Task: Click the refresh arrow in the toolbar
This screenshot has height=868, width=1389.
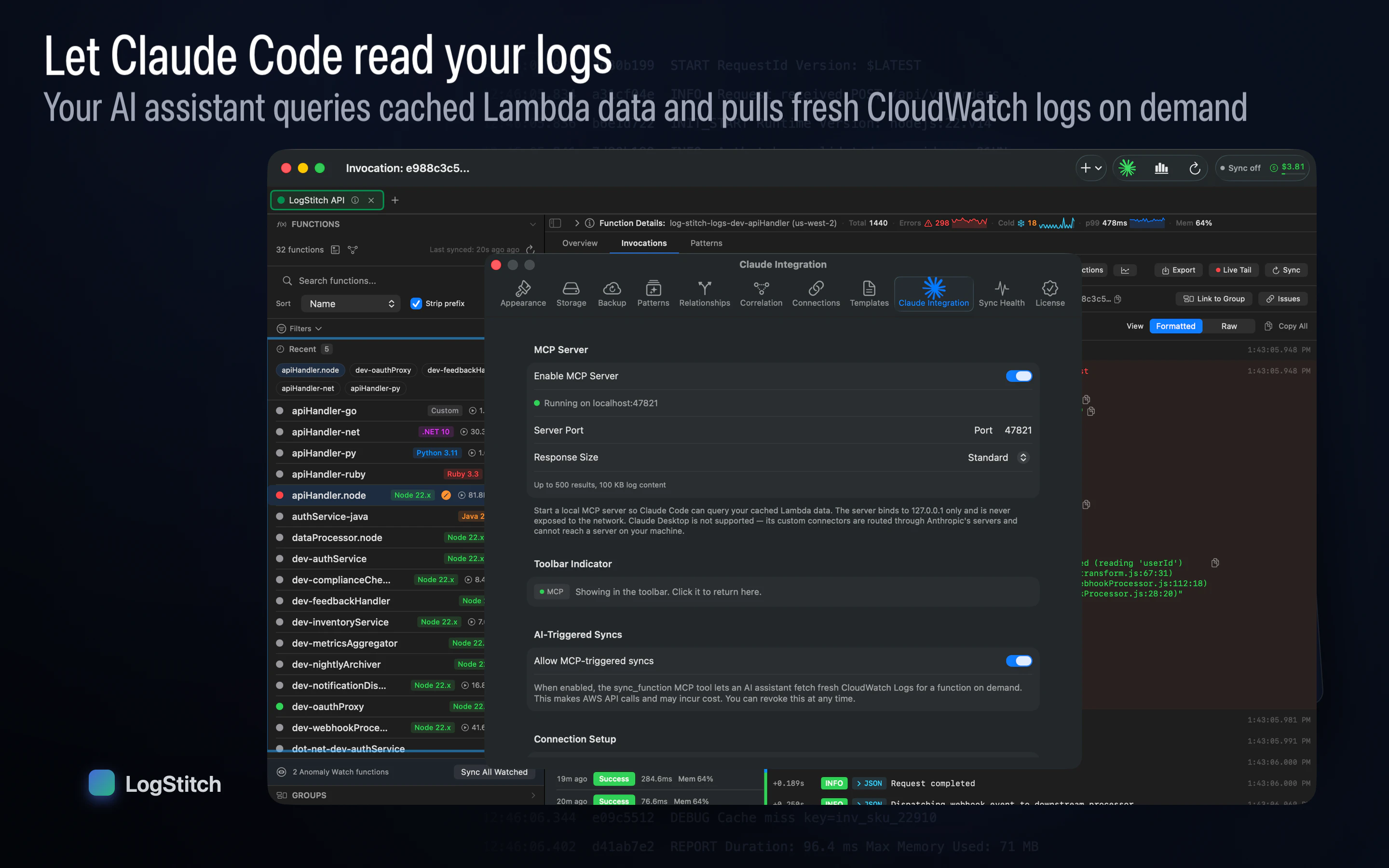Action: coord(1195,168)
